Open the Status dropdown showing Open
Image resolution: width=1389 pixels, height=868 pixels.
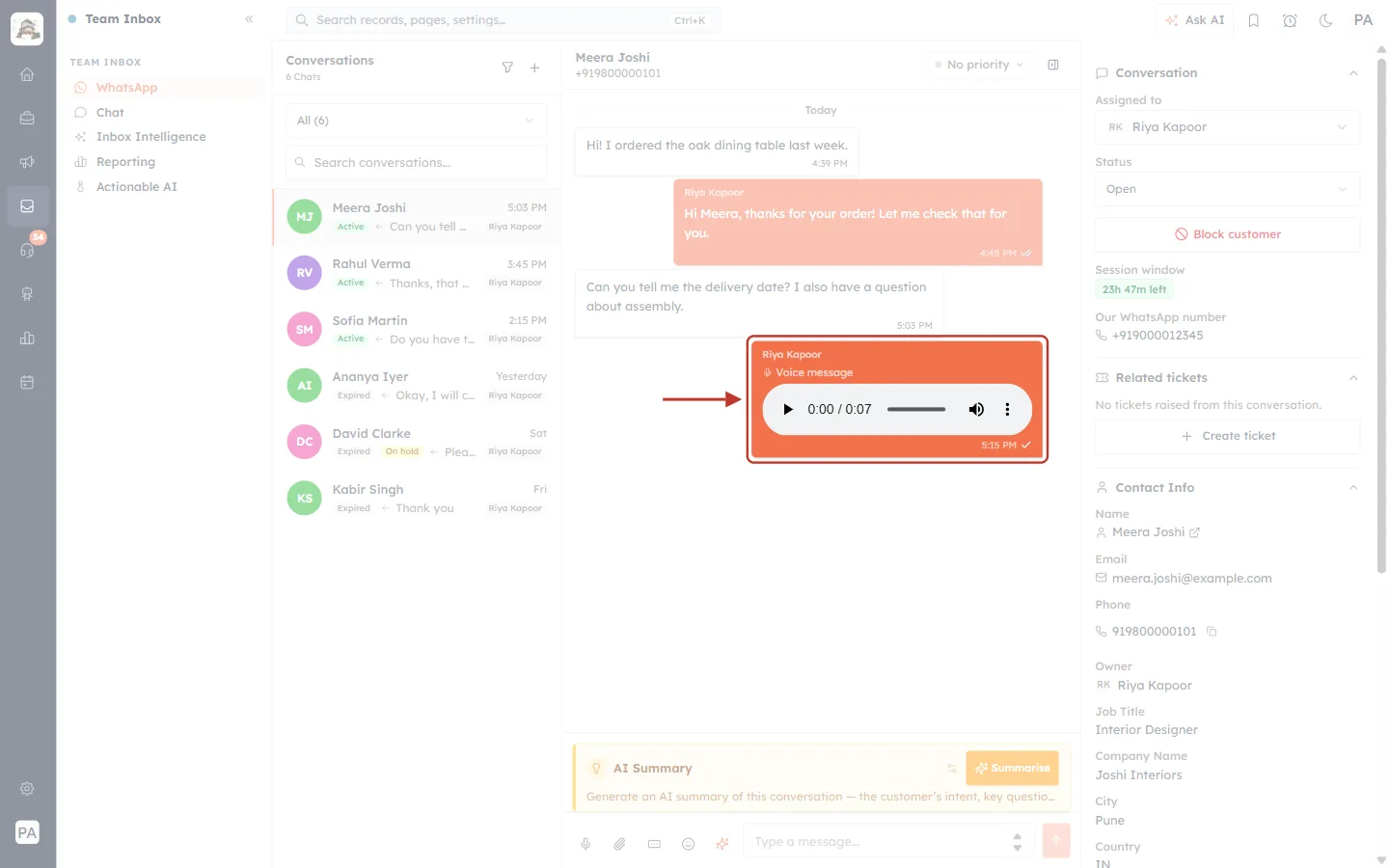pos(1227,189)
